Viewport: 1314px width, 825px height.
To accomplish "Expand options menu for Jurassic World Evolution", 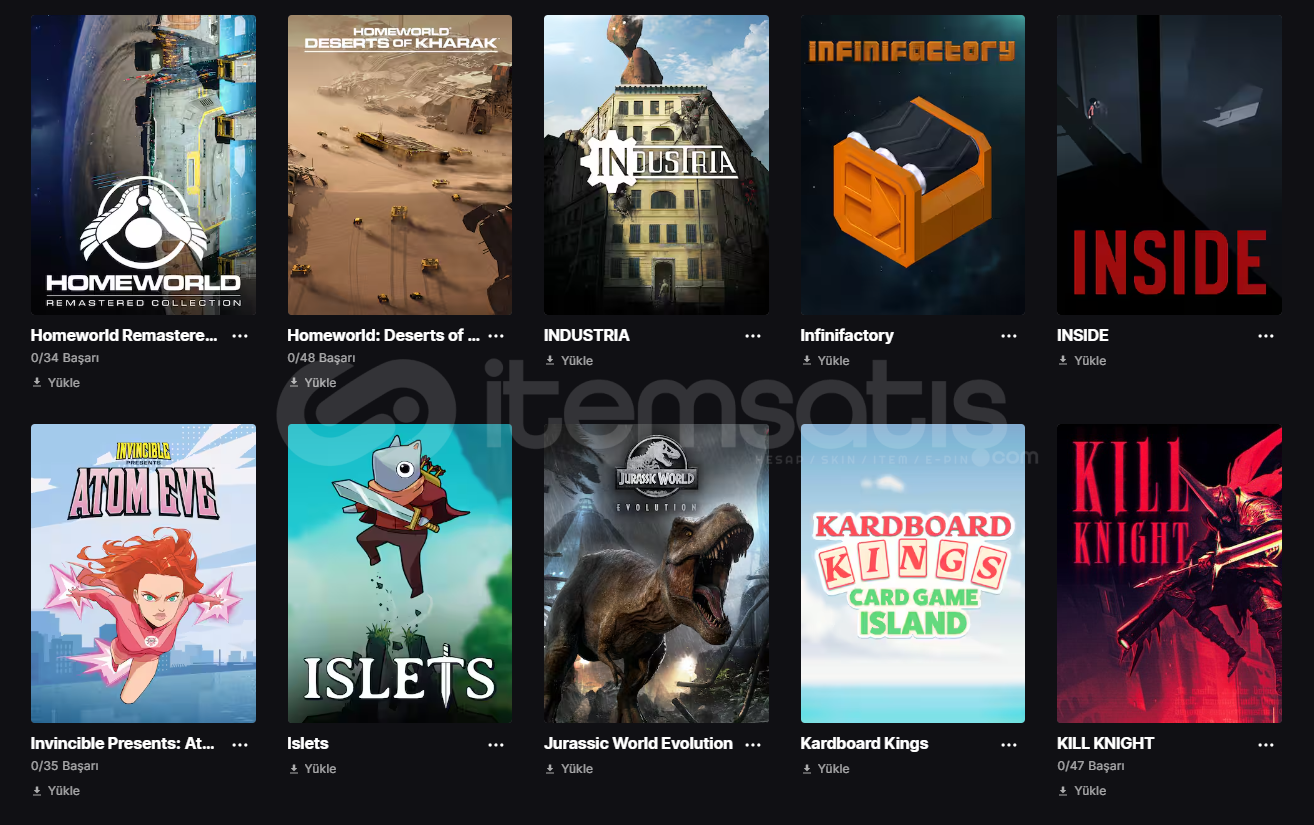I will 753,744.
